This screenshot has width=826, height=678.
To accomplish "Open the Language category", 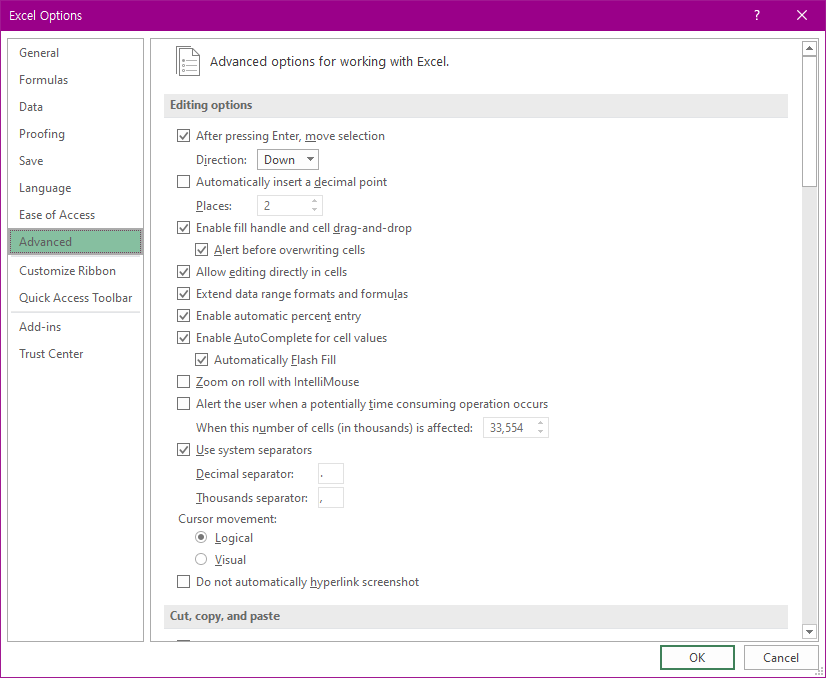I will tap(75, 188).
